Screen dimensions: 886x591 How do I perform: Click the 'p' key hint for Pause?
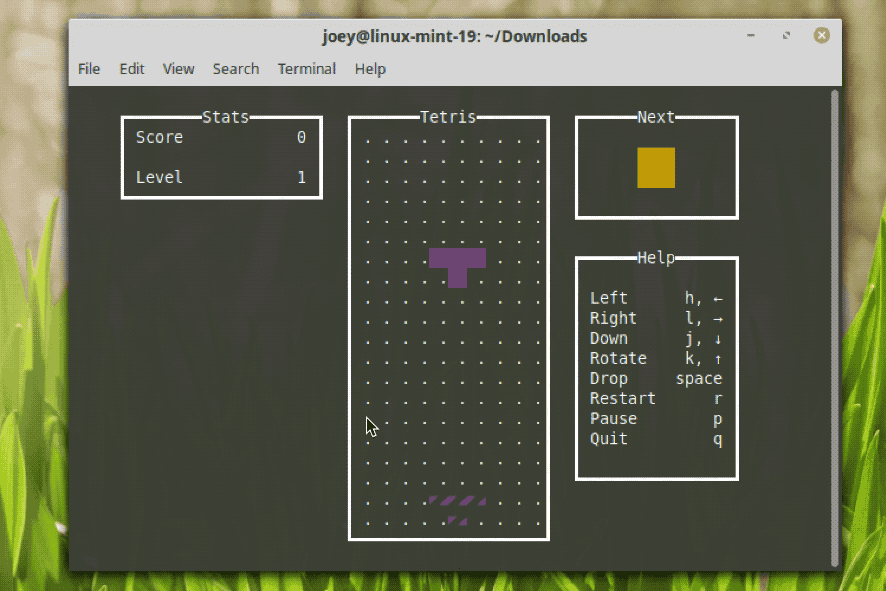click(718, 420)
